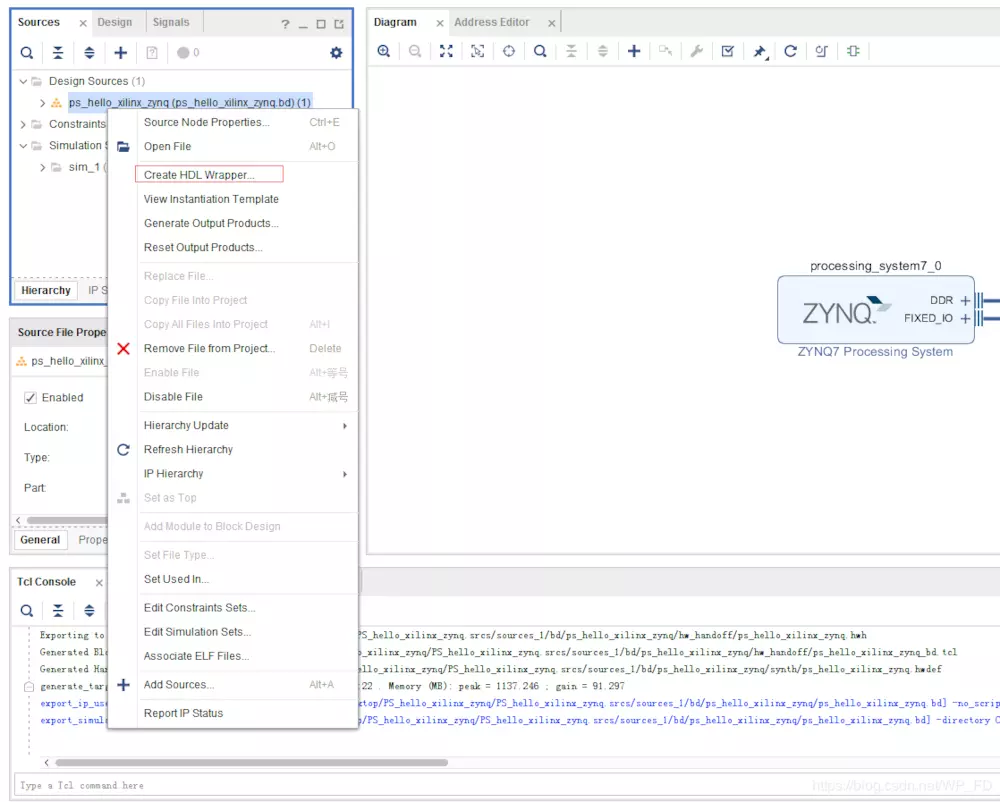
Task: Click the optimize routing icon in Diagram toolbar
Action: (821, 51)
